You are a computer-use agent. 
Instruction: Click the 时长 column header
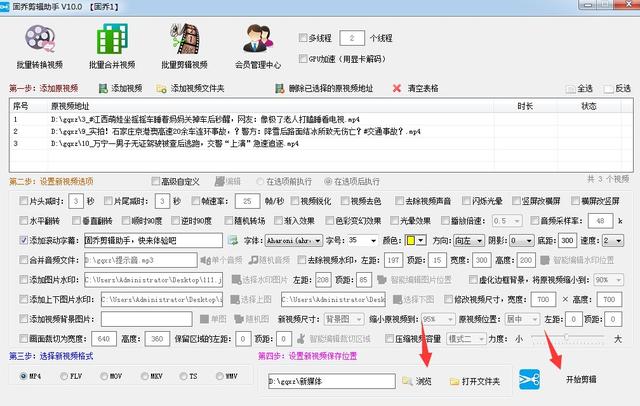525,106
